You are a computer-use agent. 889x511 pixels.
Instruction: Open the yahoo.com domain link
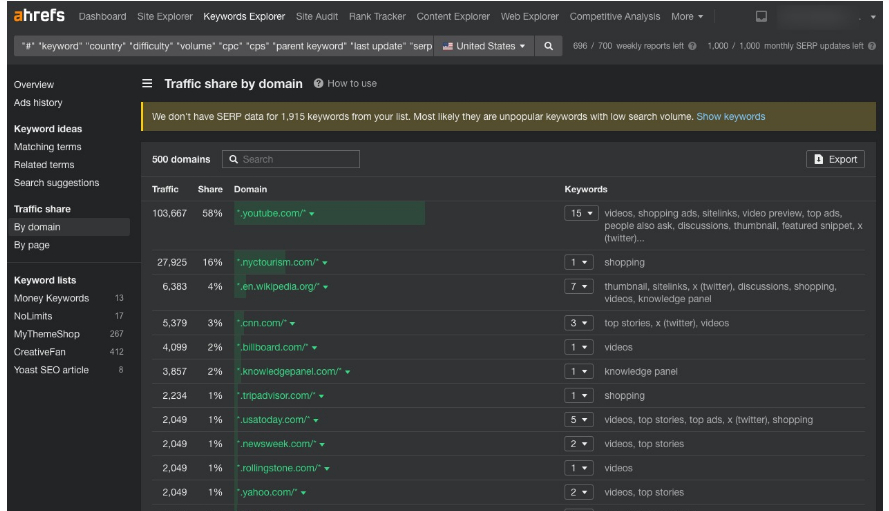(268, 492)
